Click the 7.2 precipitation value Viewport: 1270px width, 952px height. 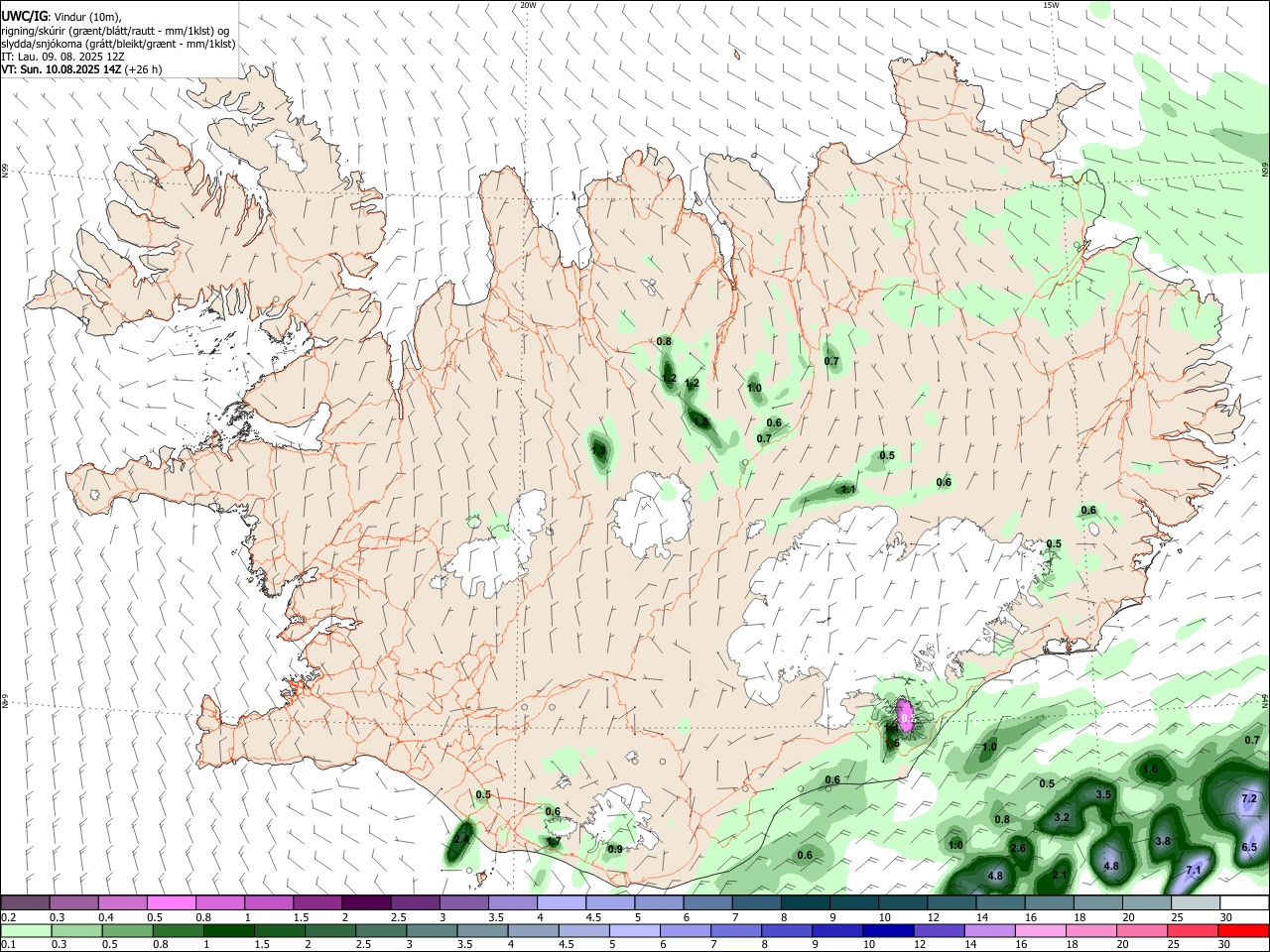pos(1250,799)
